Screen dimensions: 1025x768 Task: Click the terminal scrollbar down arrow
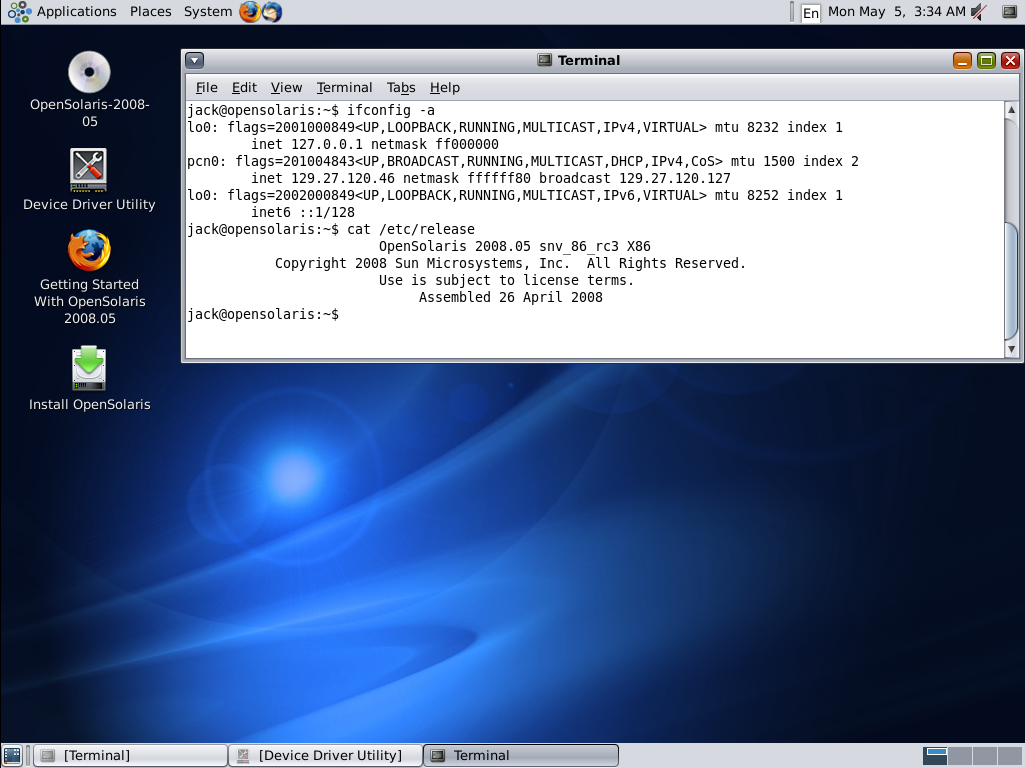[x=1011, y=349]
